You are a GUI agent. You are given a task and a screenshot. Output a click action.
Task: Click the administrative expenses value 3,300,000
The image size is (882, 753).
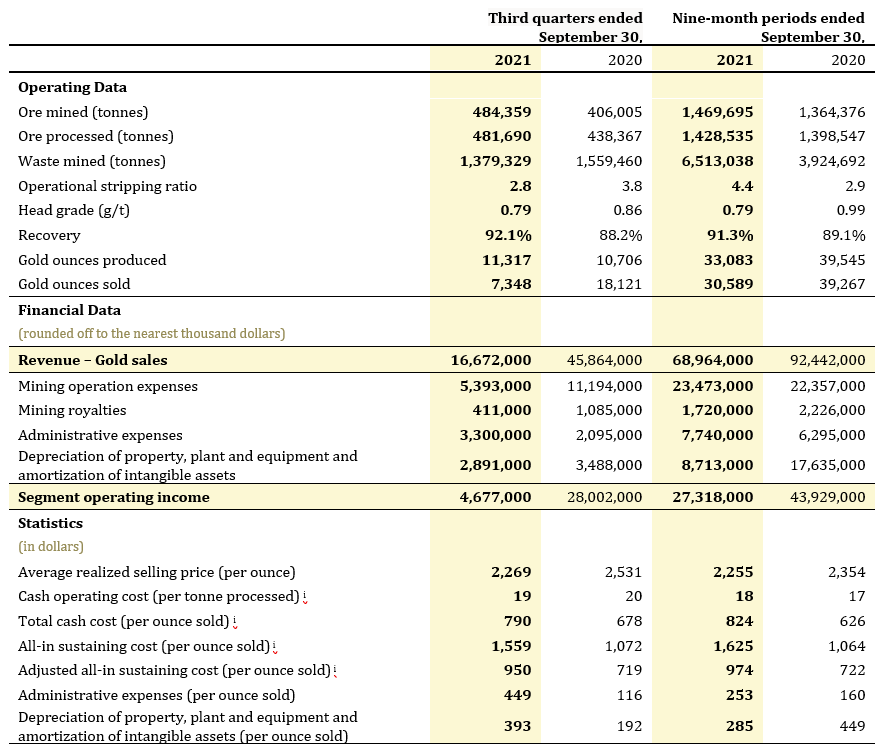pos(495,435)
